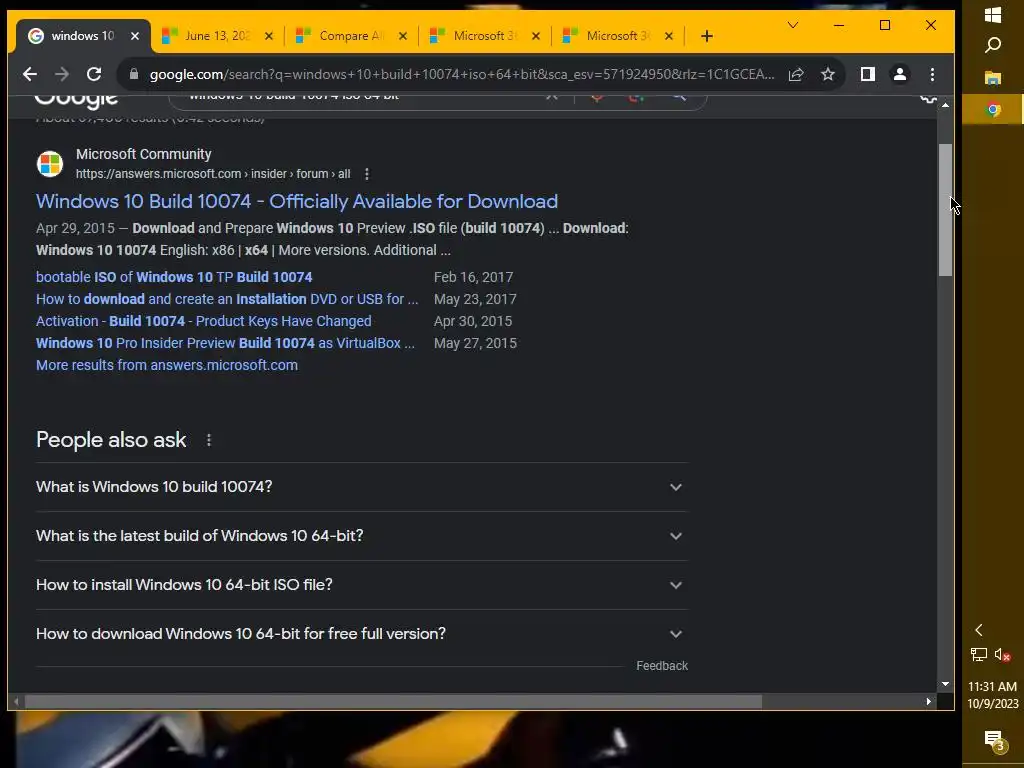Click the horizontal scroll right arrow
This screenshot has width=1024, height=768.
click(929, 701)
